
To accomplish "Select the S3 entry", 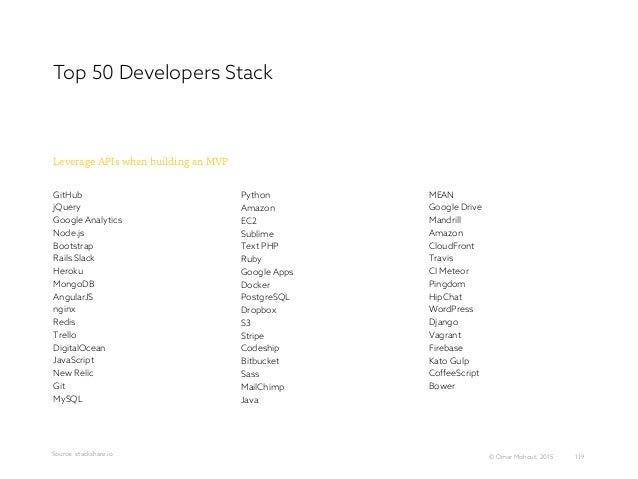I will coord(246,323).
